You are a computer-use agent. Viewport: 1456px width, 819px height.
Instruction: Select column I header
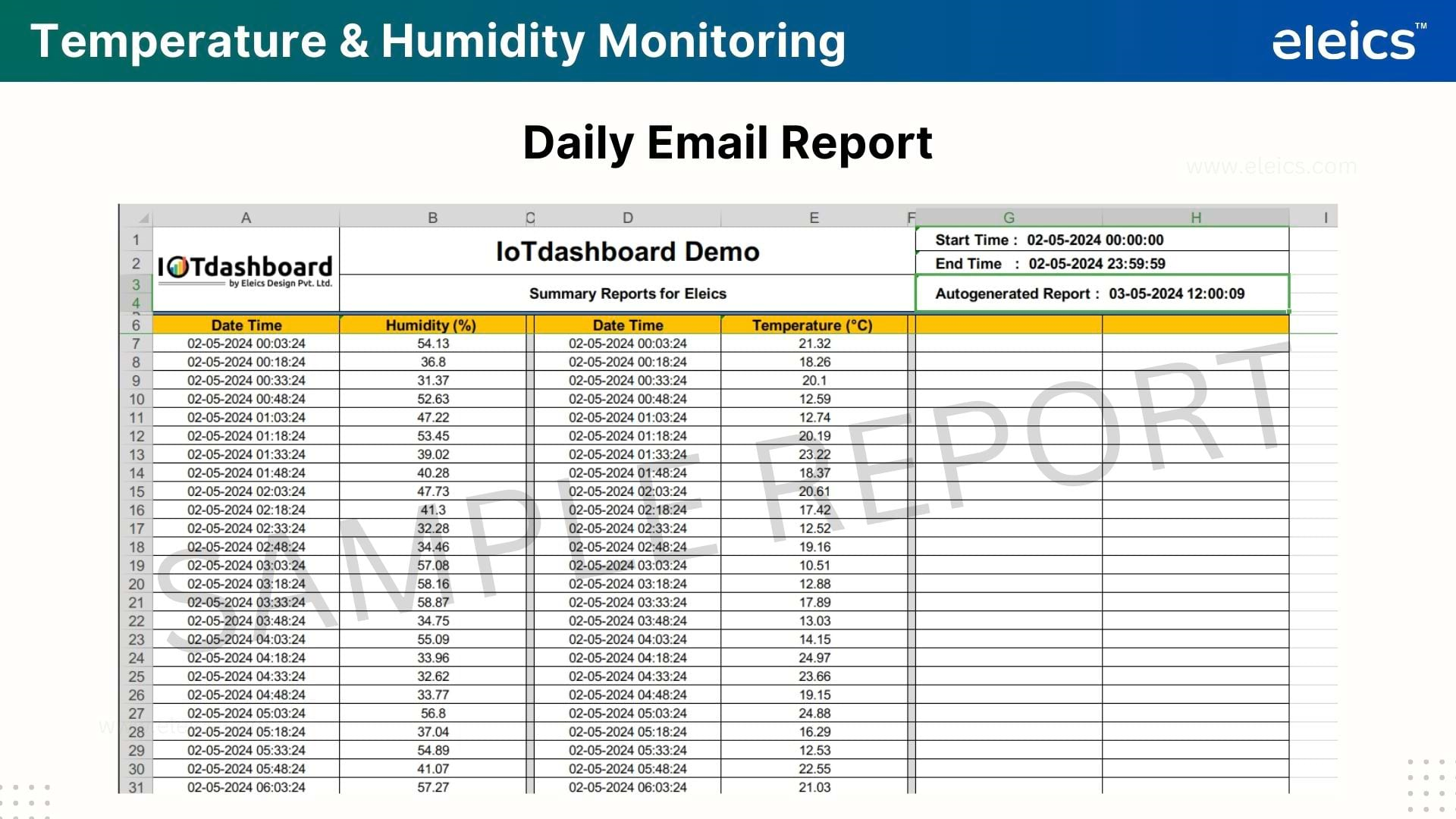1326,218
